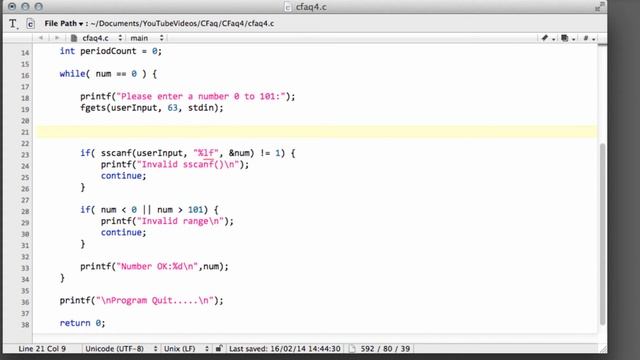Open the counterpart/includes popup icon
The width and height of the screenshot is (640, 360).
pos(567,38)
